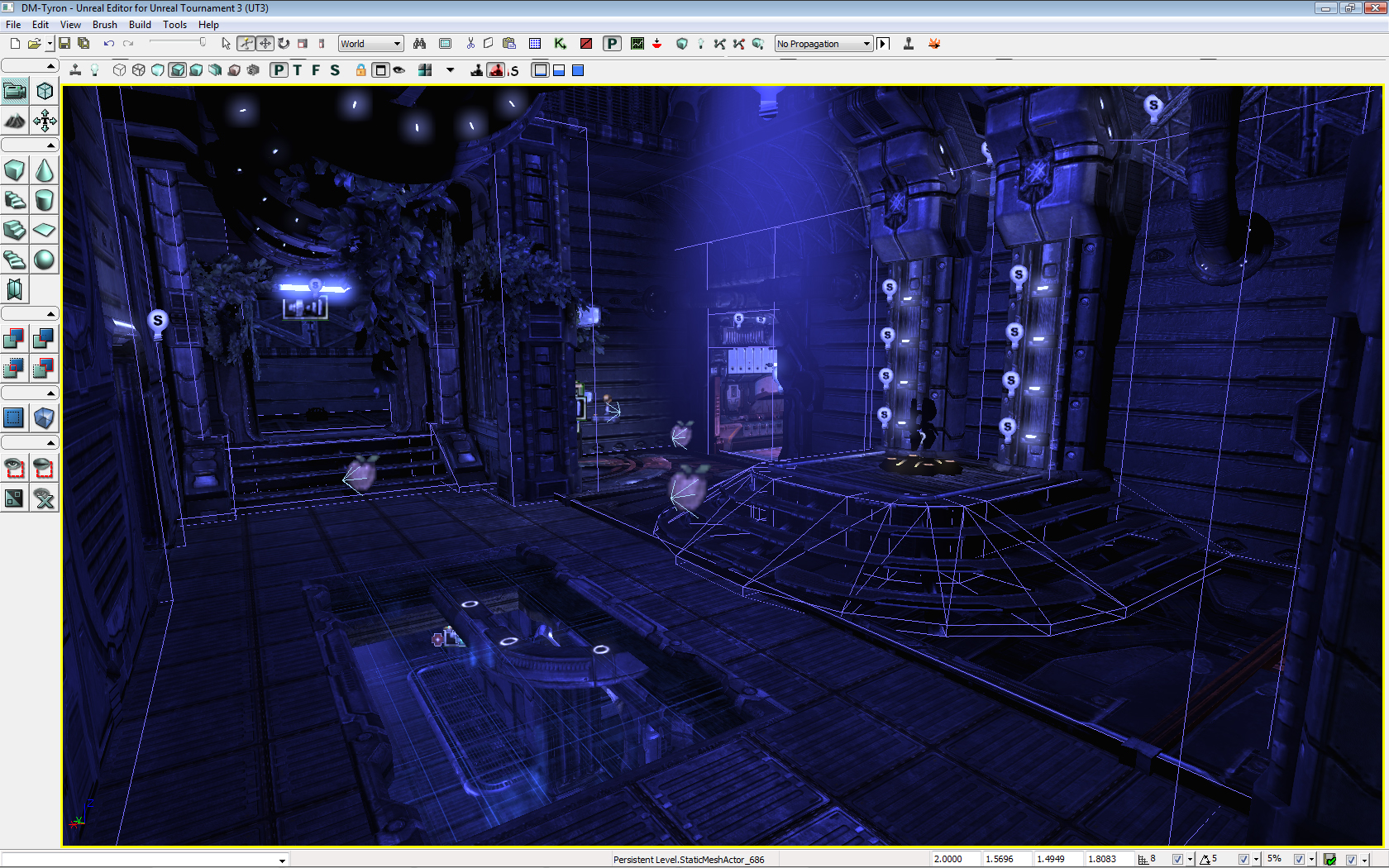Paste from clipboard with the paste icon
Viewport: 1389px width, 868px height.
[x=509, y=44]
